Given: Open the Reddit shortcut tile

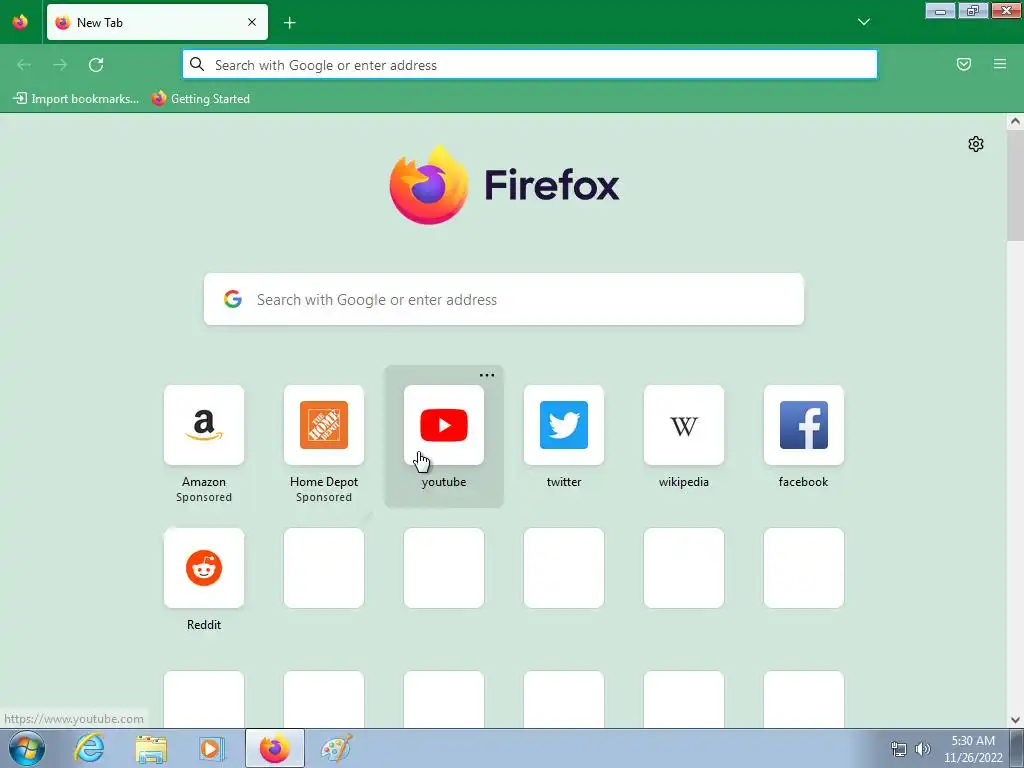Looking at the screenshot, I should 204,568.
